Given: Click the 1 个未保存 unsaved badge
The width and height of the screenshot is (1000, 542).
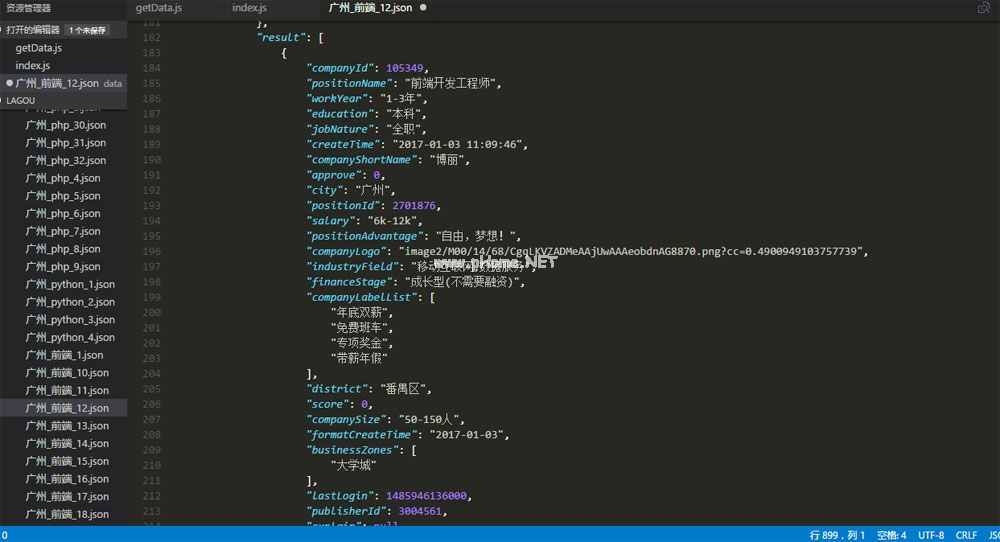Looking at the screenshot, I should (87, 30).
